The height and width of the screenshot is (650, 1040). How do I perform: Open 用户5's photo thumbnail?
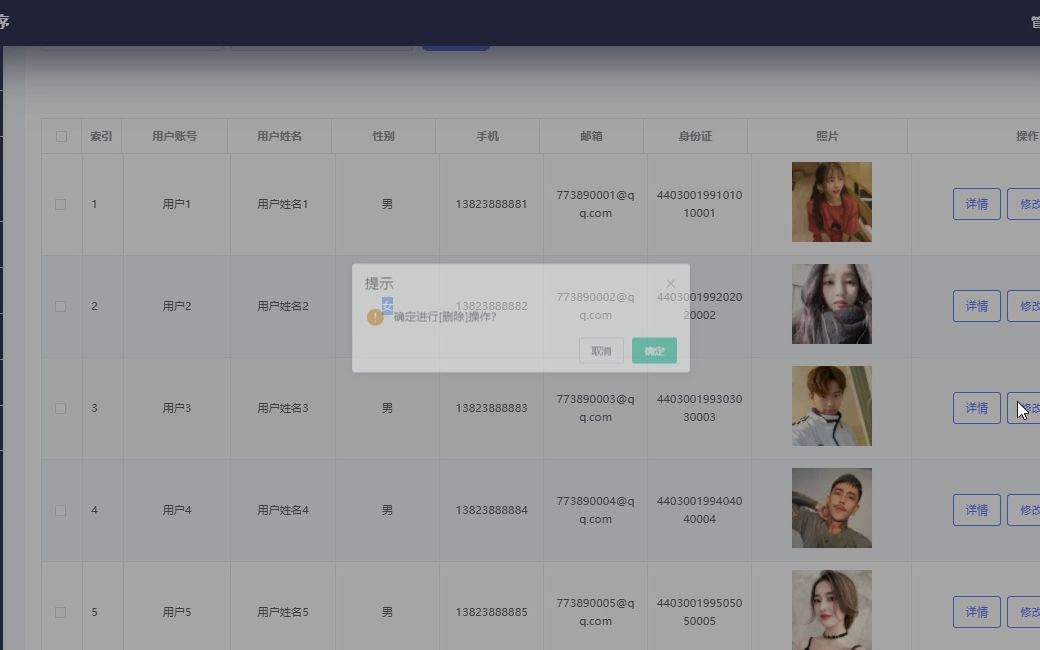pyautogui.click(x=831, y=609)
